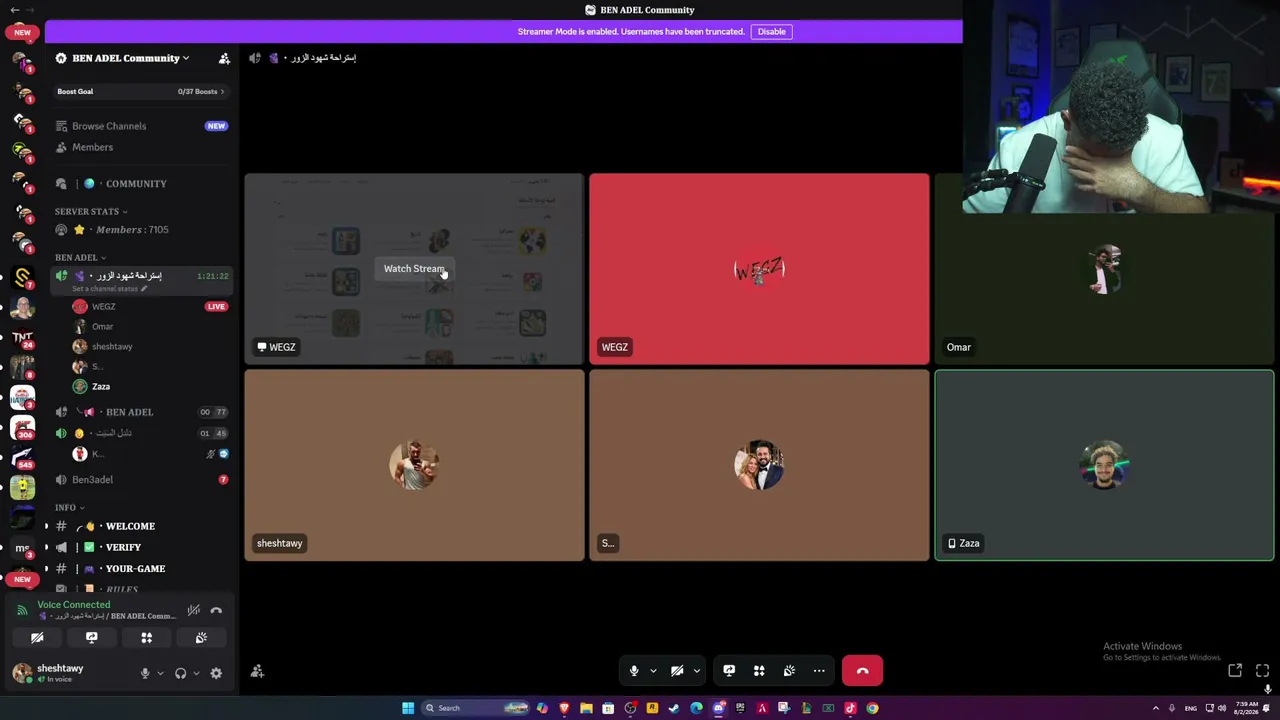Join the Ben3adel voice channel
Screen dimensions: 1280x720
[x=141, y=480]
